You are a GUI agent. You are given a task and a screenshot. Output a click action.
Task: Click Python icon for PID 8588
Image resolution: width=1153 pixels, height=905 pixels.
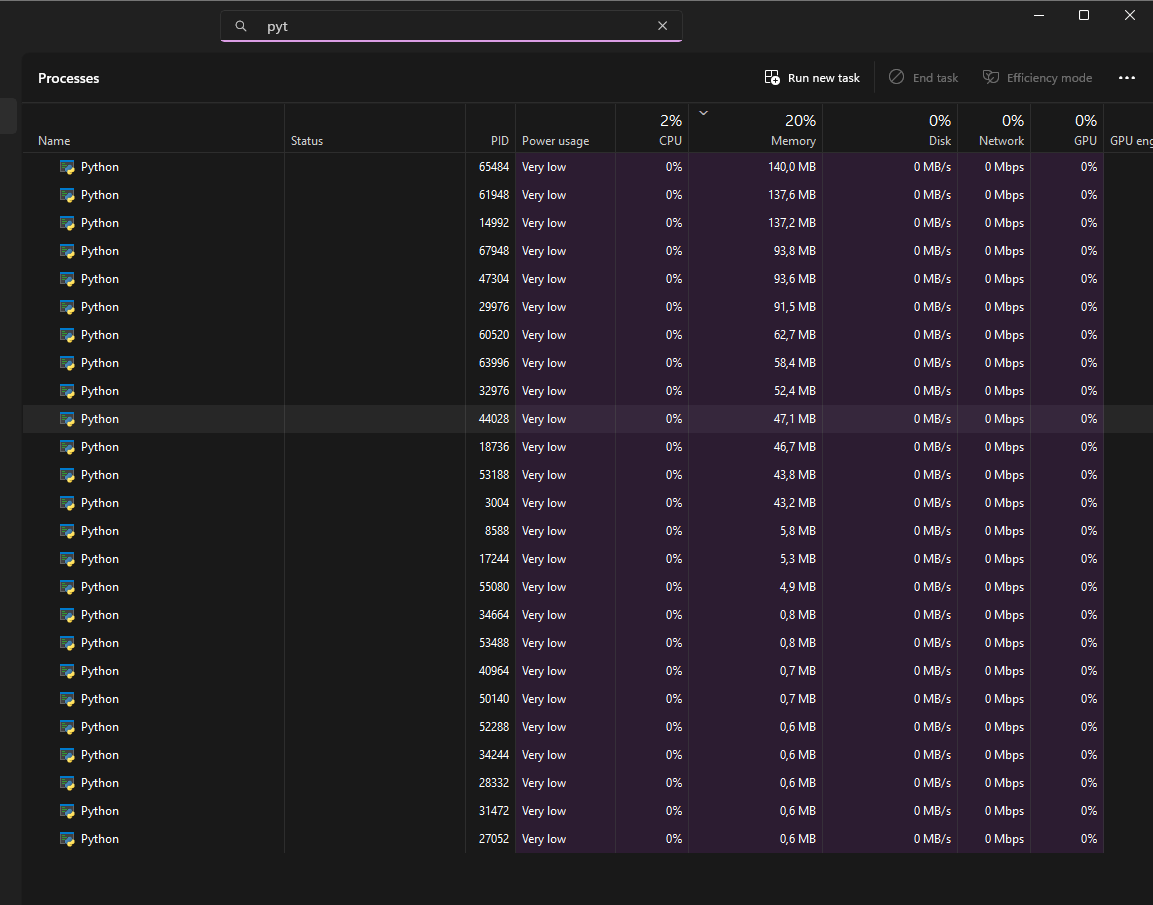pos(67,531)
